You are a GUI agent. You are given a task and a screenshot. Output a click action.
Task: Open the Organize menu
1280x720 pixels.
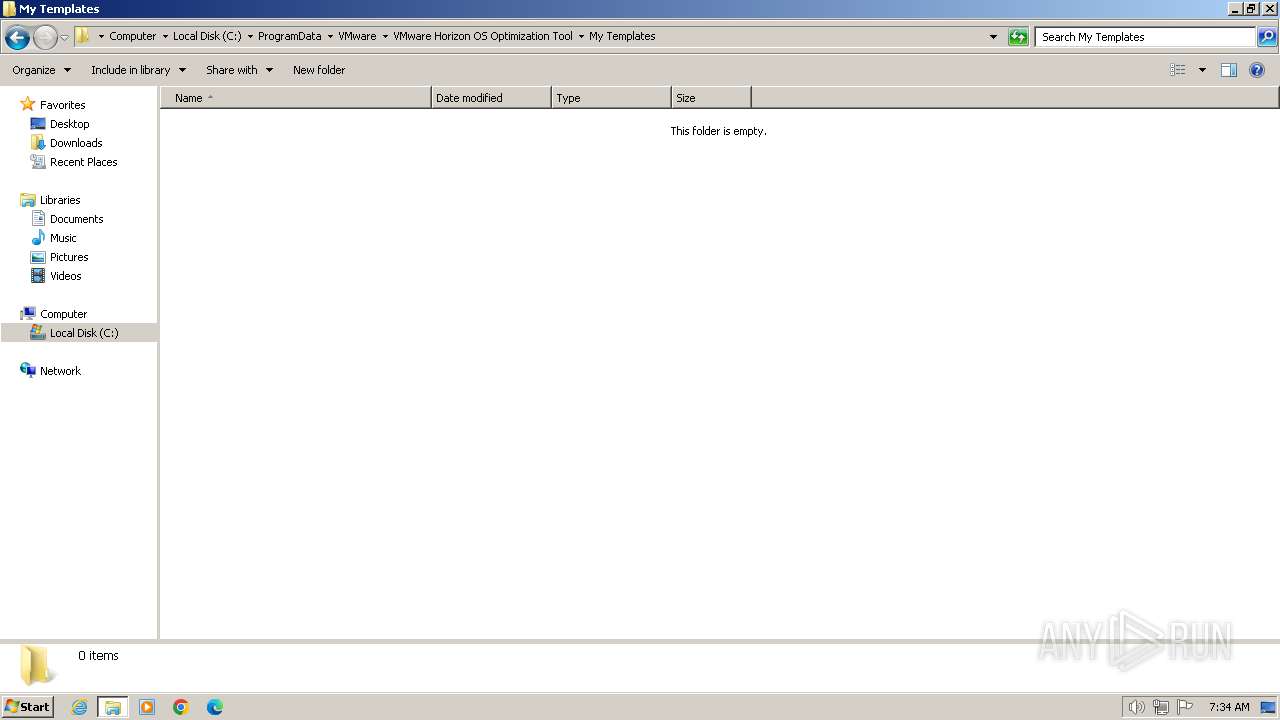[x=41, y=70]
